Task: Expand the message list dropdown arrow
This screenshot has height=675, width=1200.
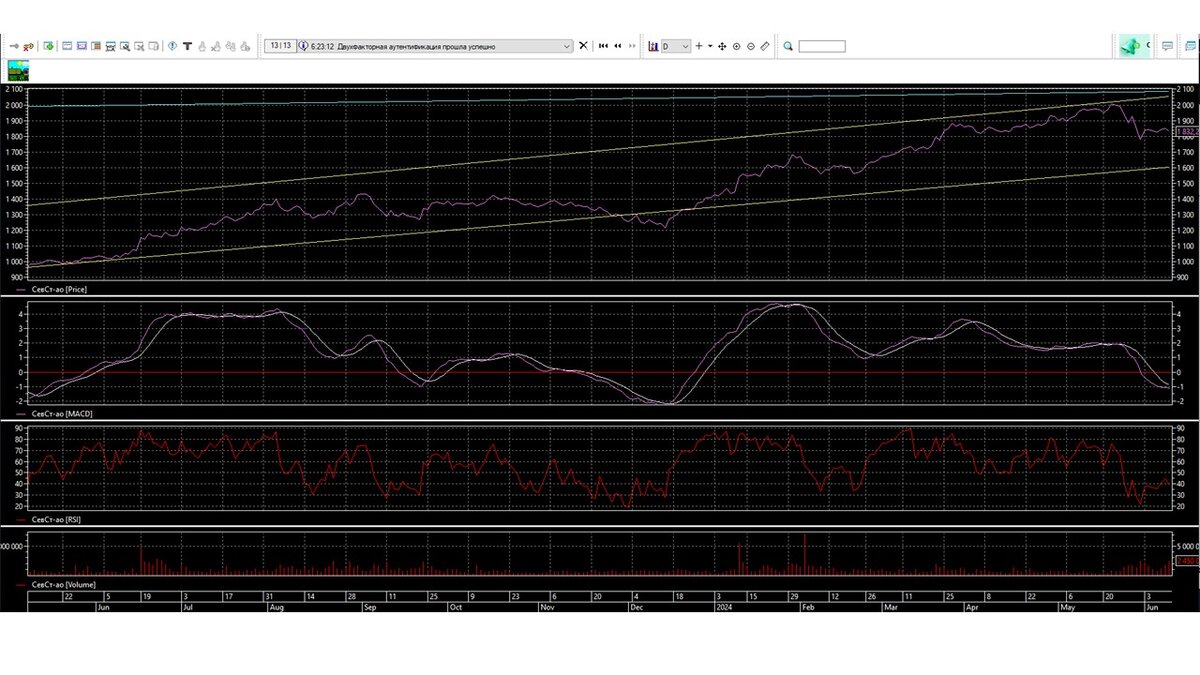Action: (x=568, y=46)
